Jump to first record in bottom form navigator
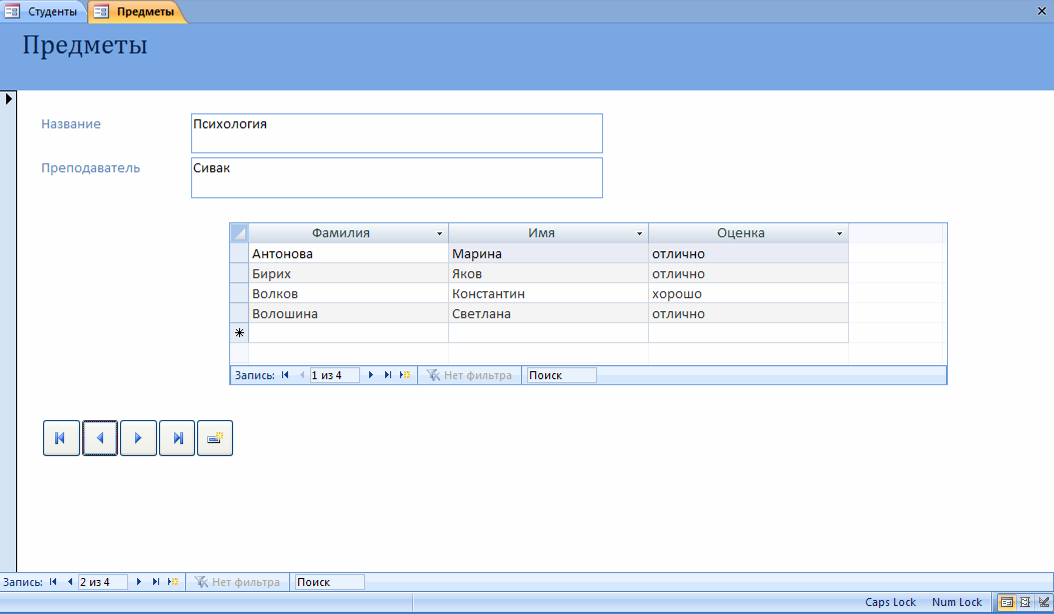The width and height of the screenshot is (1054, 614). (x=53, y=582)
